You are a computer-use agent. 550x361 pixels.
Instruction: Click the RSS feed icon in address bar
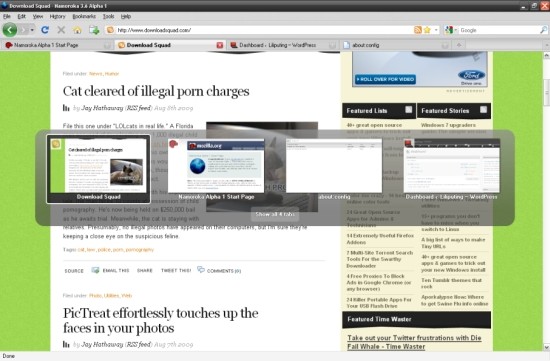[417, 30]
